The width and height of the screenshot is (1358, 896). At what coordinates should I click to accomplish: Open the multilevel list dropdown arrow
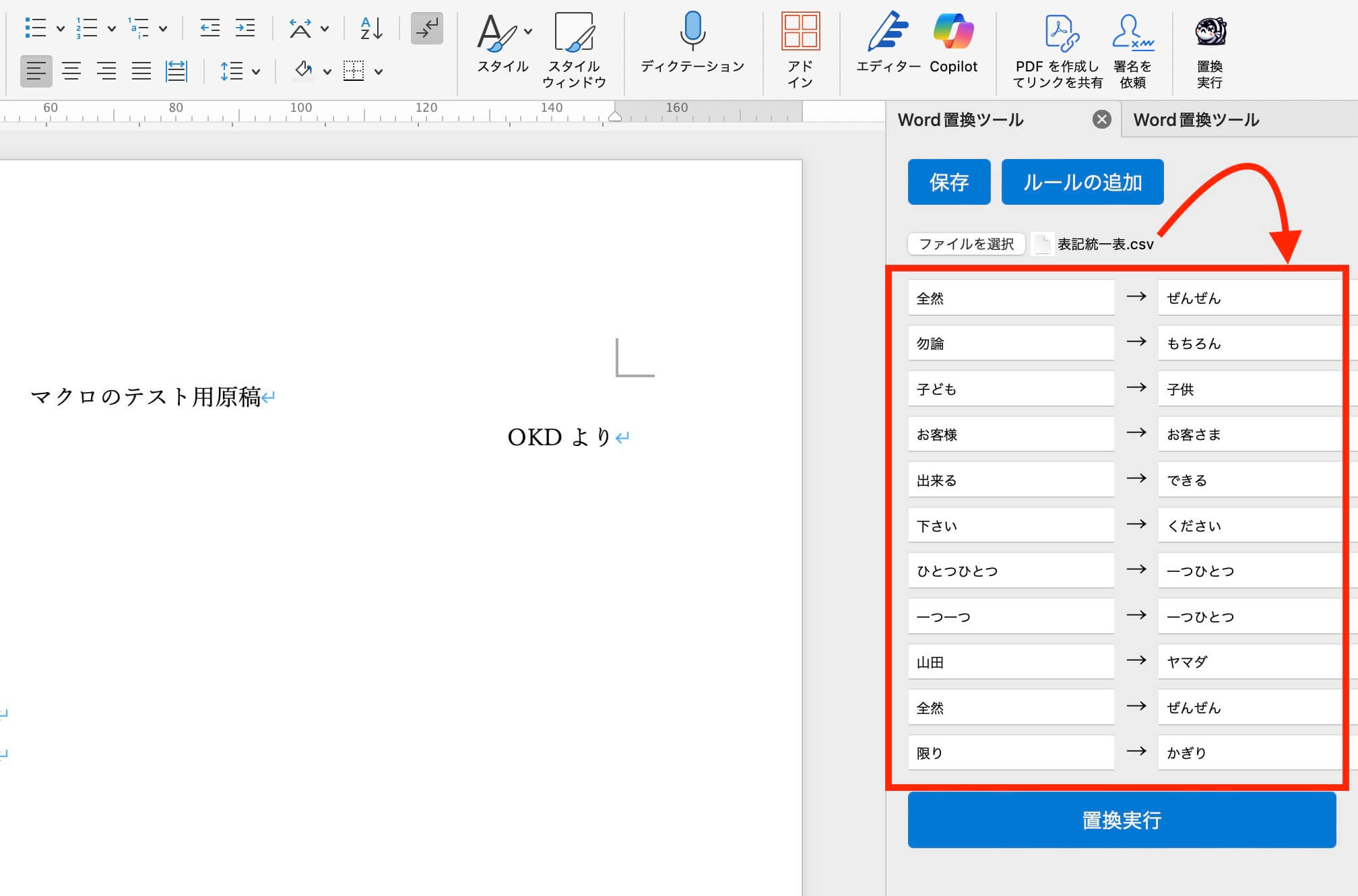click(x=163, y=29)
